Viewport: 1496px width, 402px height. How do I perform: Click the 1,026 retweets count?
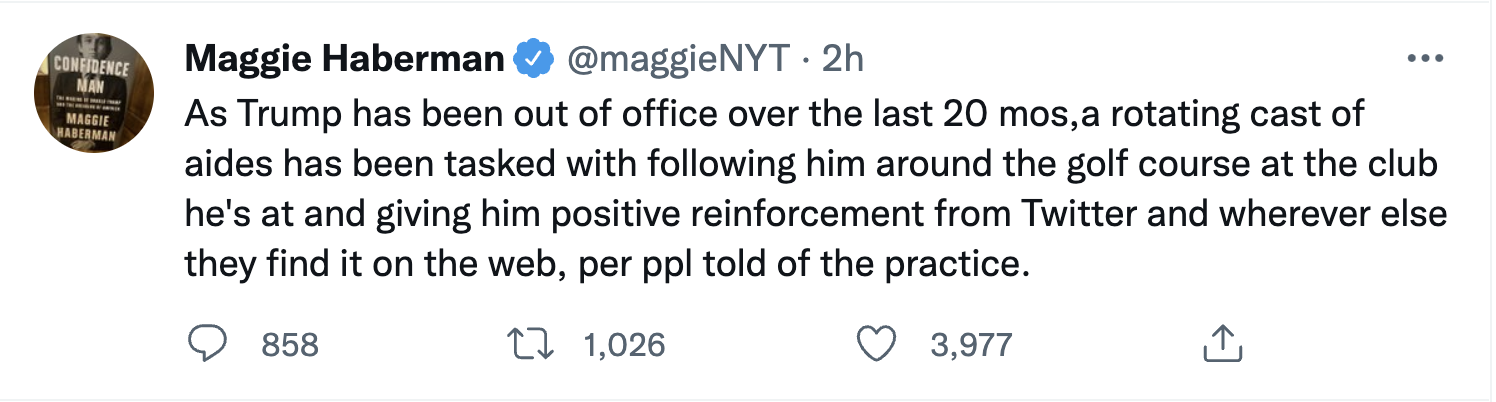pyautogui.click(x=622, y=345)
